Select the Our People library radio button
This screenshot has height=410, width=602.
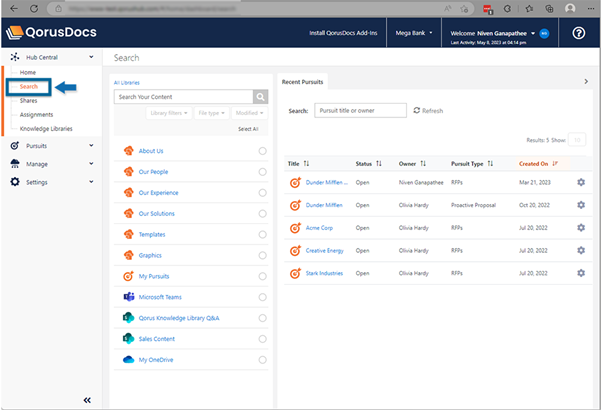(x=263, y=172)
